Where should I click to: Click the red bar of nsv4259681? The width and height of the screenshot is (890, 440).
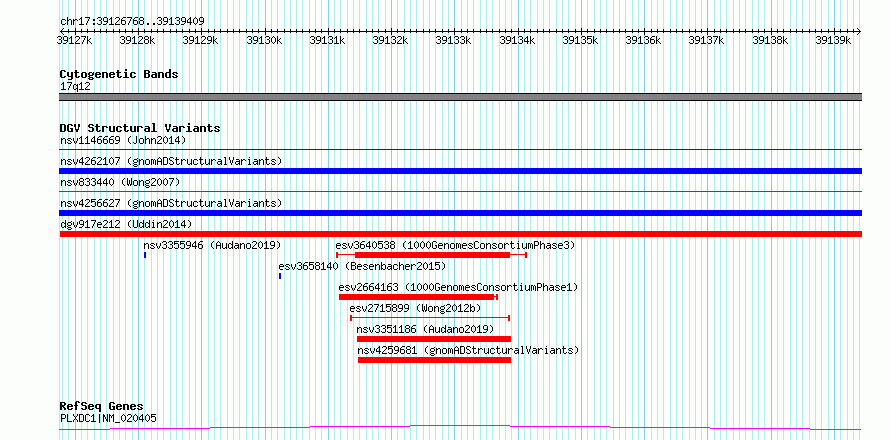coord(435,360)
